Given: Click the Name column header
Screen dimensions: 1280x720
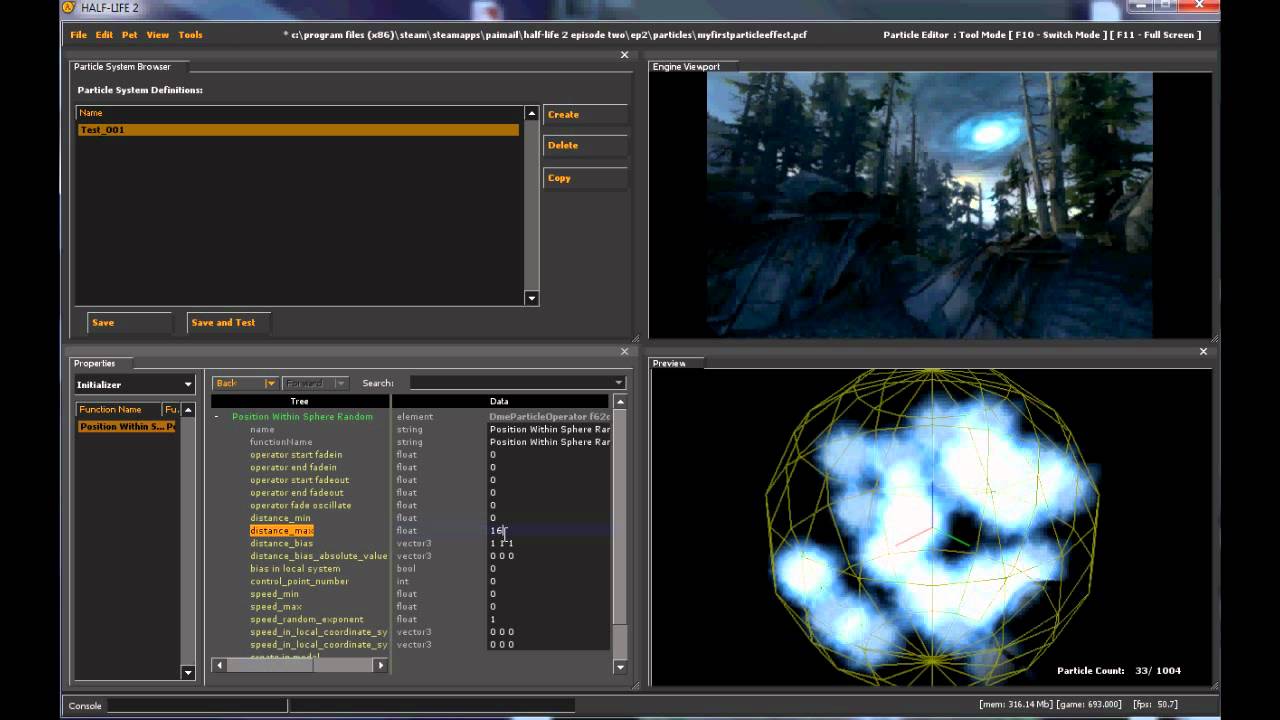Looking at the screenshot, I should point(300,113).
